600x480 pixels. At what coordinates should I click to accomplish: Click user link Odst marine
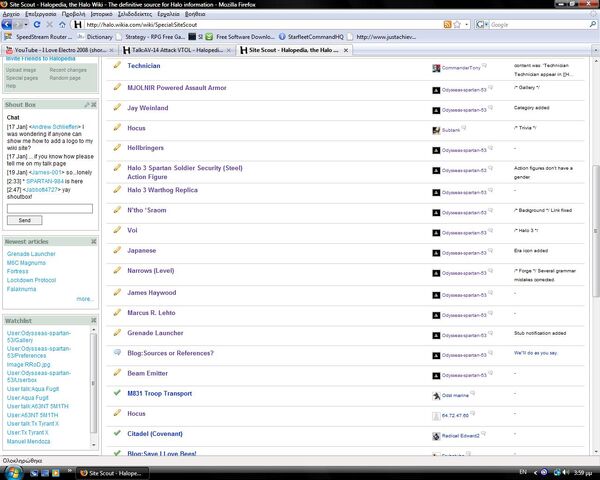coord(455,395)
